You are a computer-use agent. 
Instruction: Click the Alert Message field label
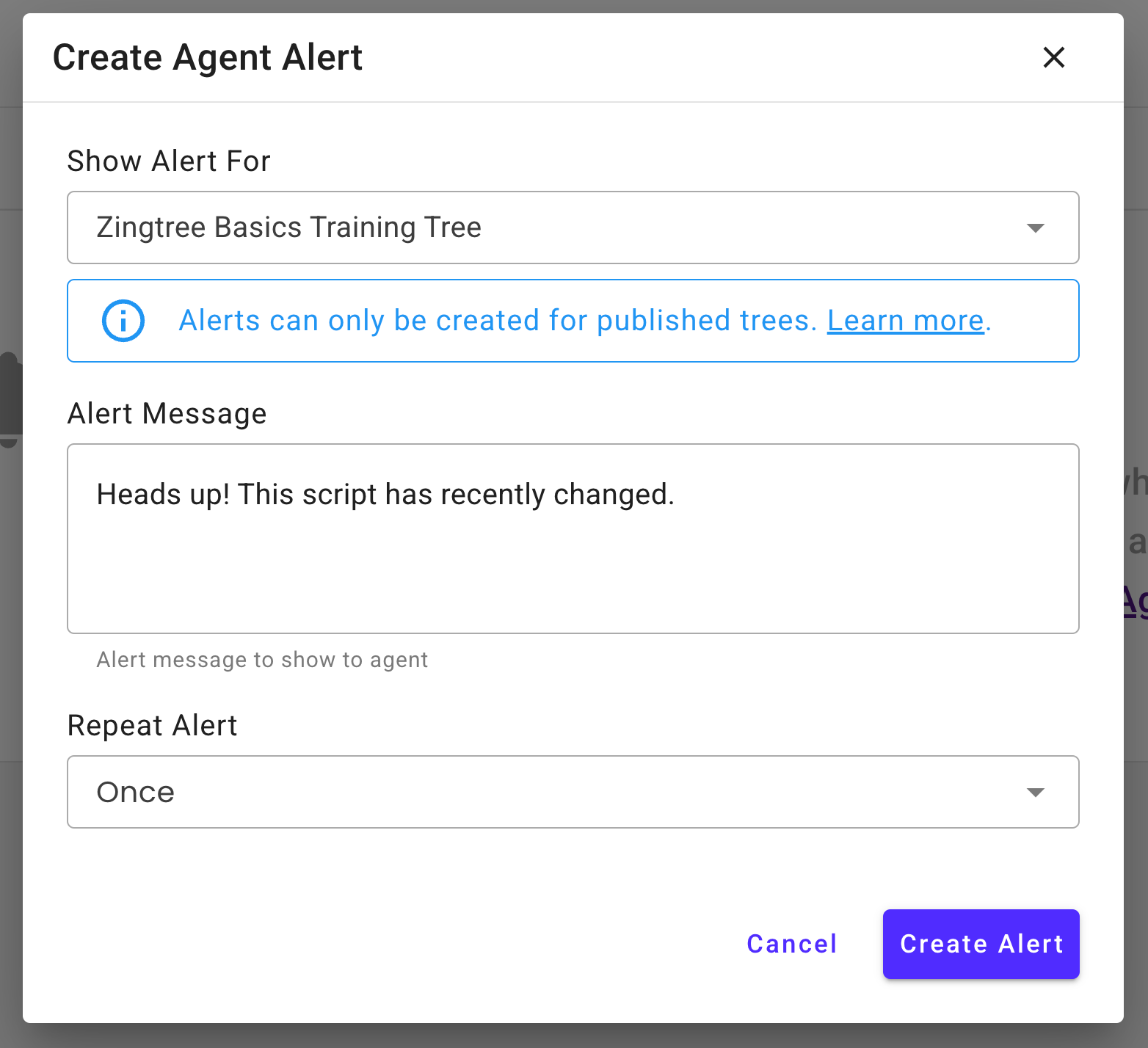[167, 413]
